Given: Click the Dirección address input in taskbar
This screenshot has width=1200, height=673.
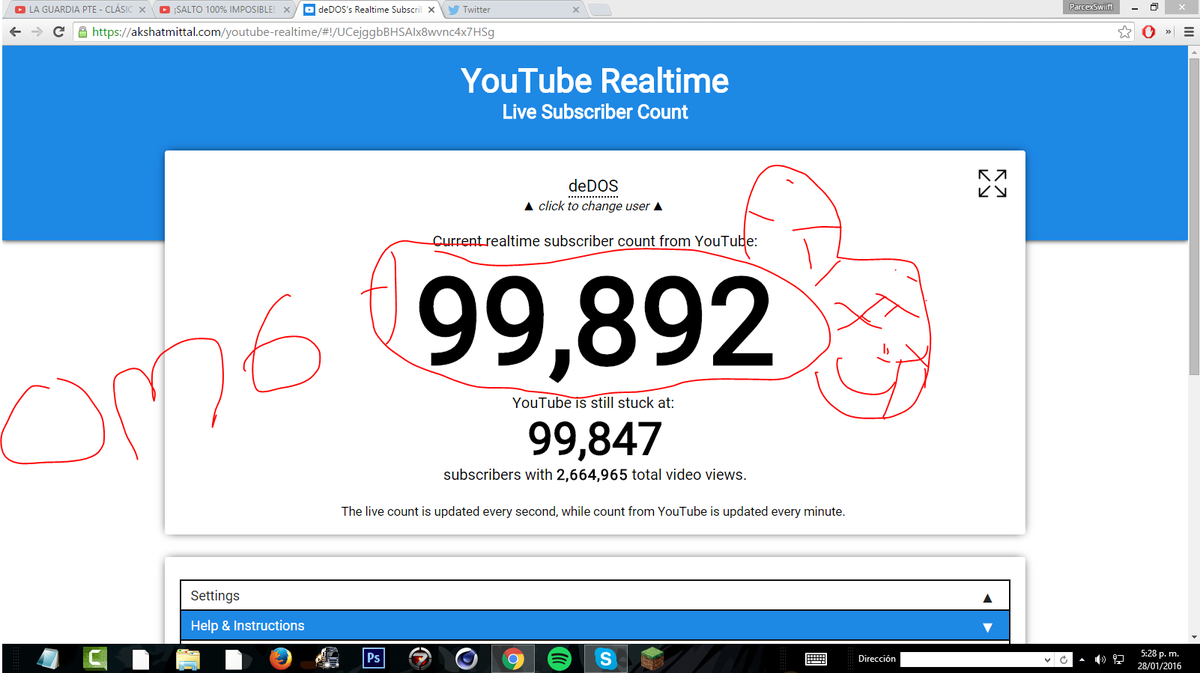Looking at the screenshot, I should click(x=970, y=660).
